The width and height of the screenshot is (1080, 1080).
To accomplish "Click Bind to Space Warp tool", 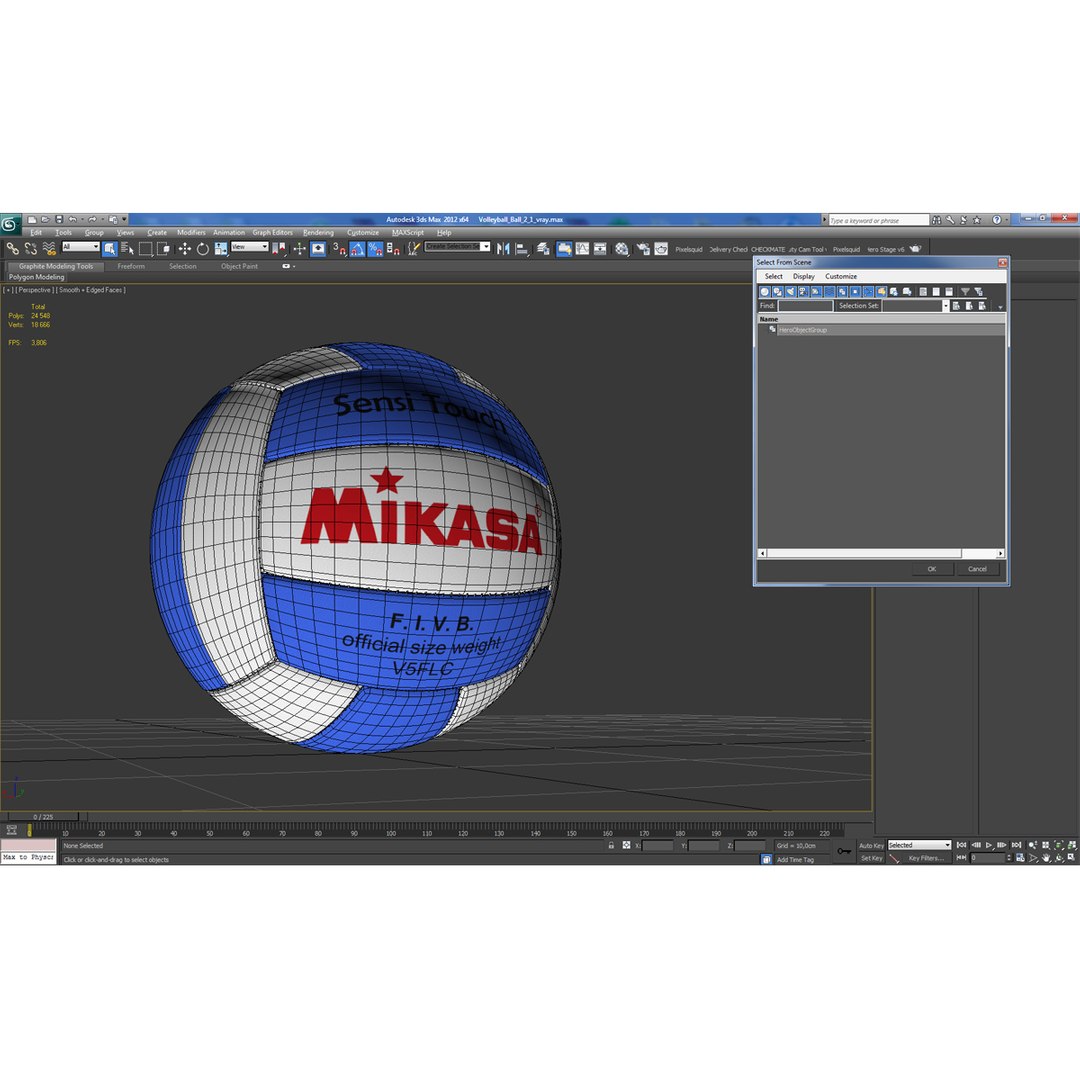I will click(49, 249).
